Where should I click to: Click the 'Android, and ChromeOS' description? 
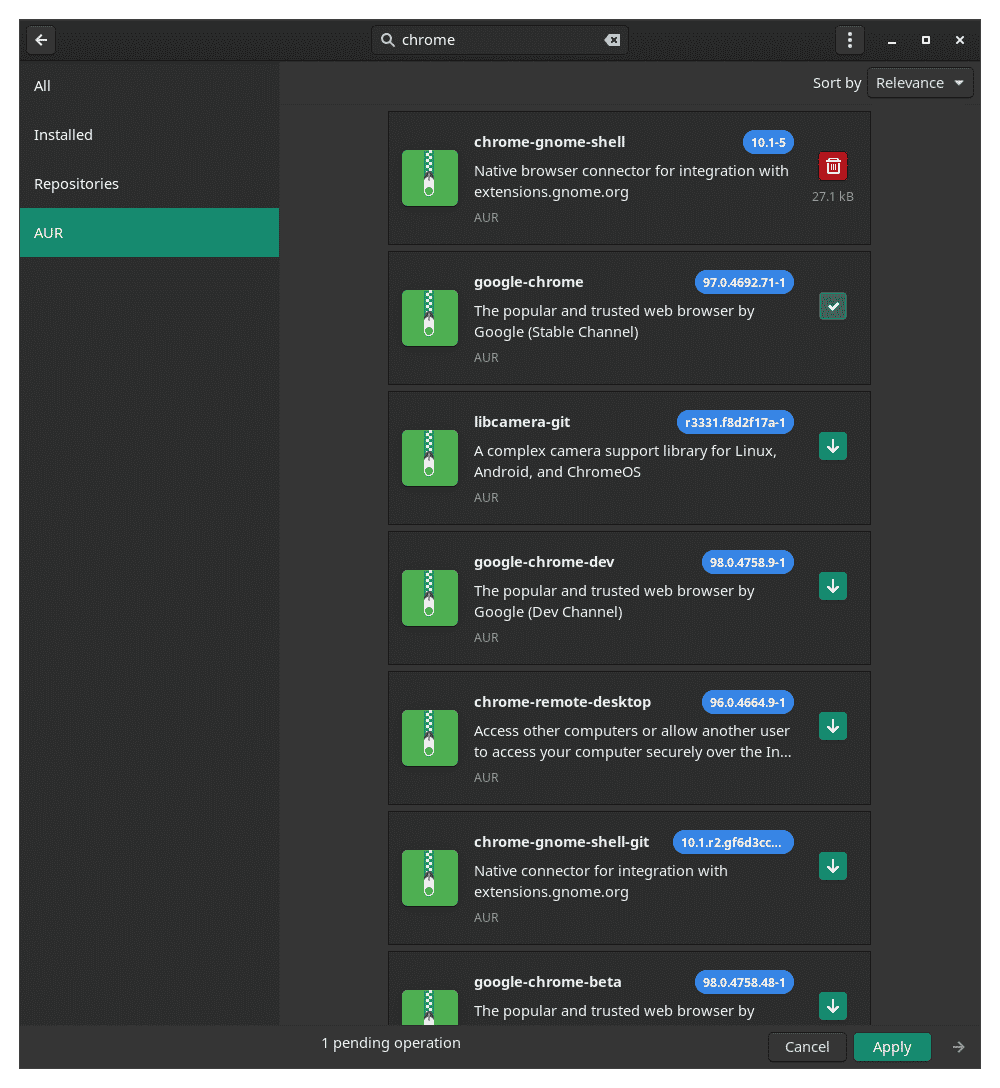(557, 472)
